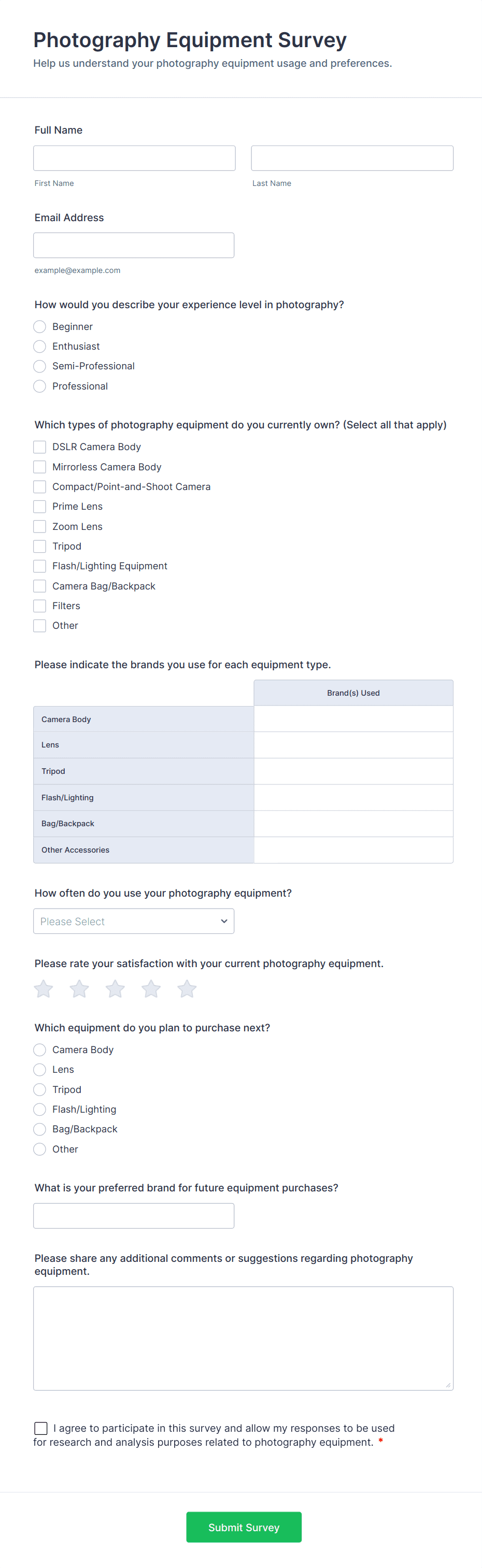Screen dimensions: 482x1568
Task: Focus the Email Address field
Action: 133,246
